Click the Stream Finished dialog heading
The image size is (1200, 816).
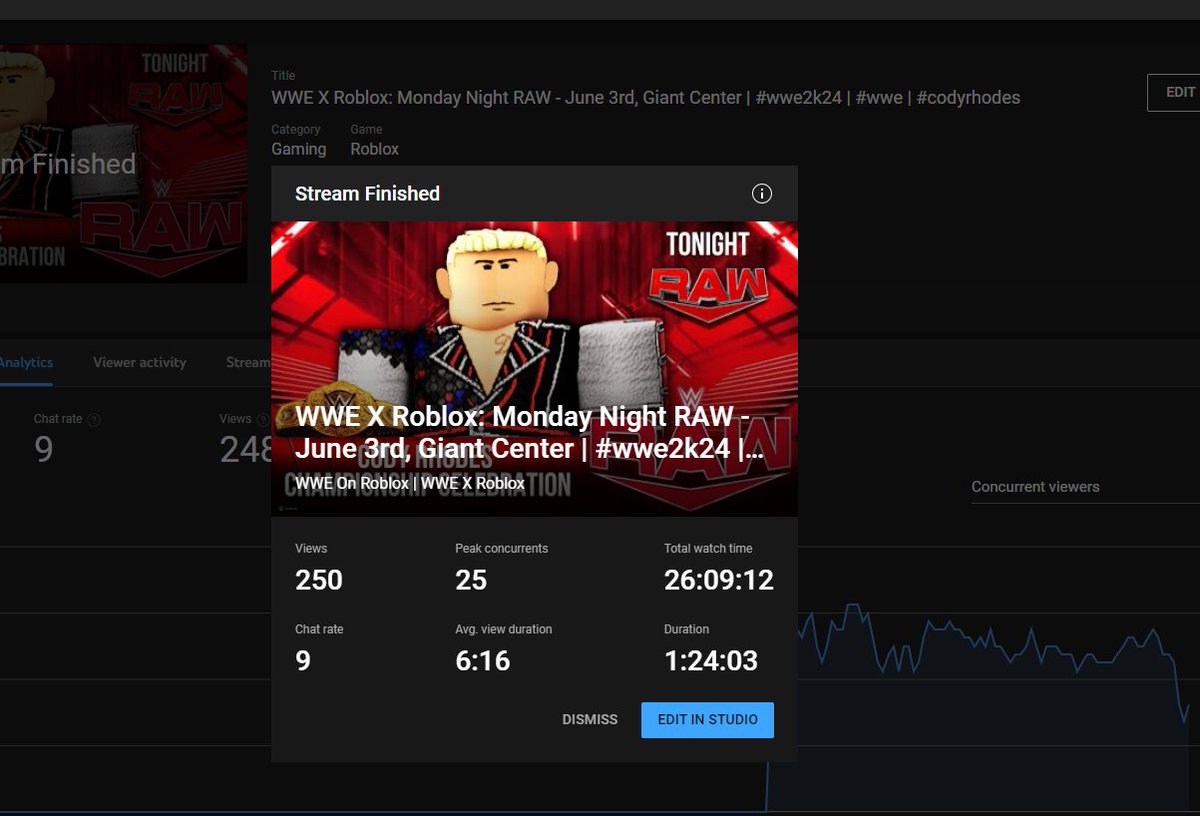(x=367, y=194)
